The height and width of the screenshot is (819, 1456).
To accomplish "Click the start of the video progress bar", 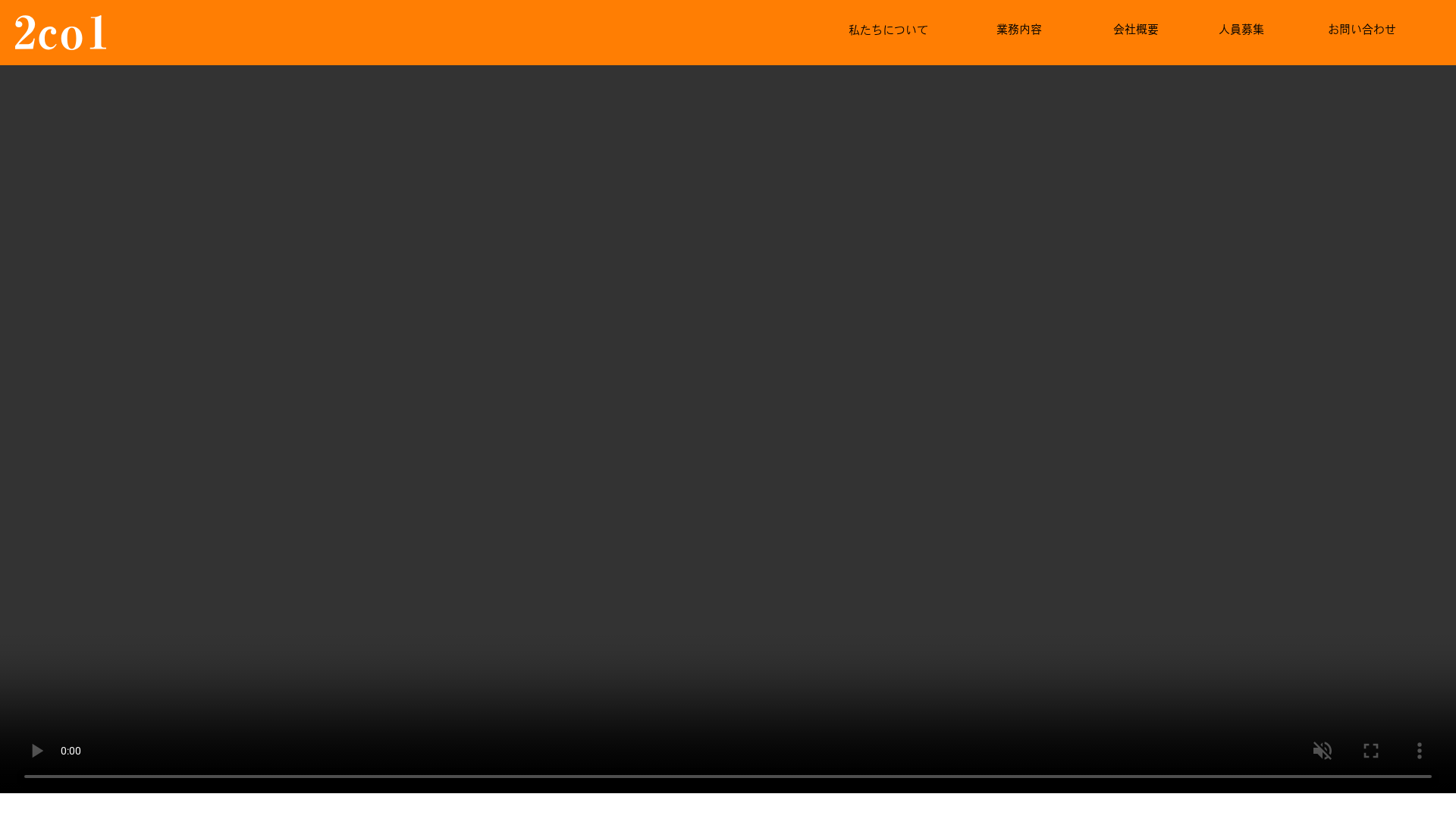I will click(27, 777).
